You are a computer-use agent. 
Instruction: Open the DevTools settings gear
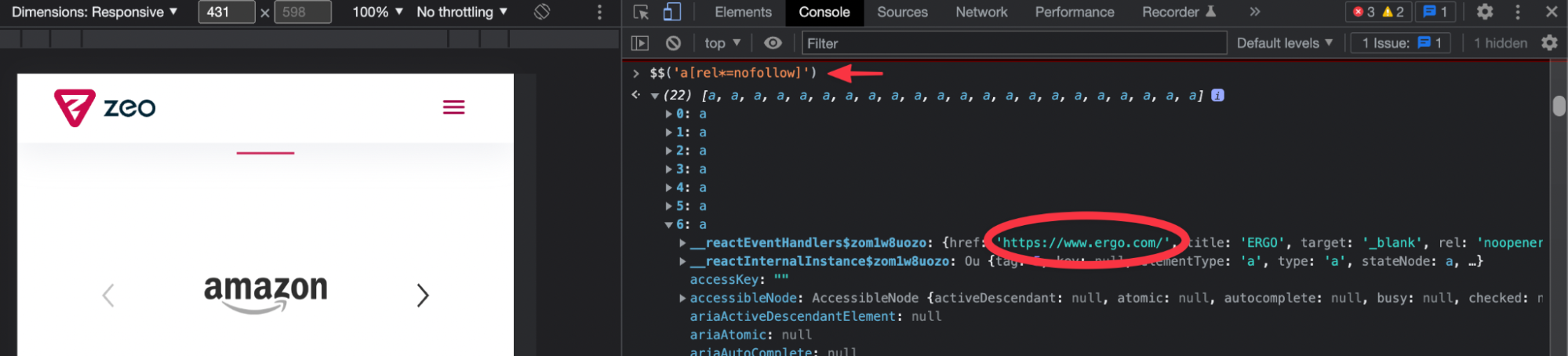(1485, 12)
